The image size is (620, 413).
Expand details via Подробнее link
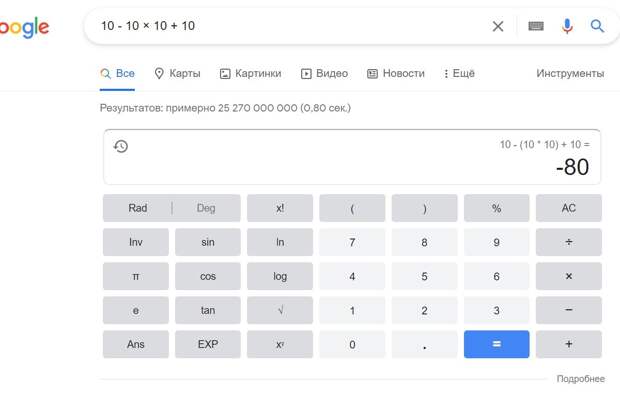[580, 379]
